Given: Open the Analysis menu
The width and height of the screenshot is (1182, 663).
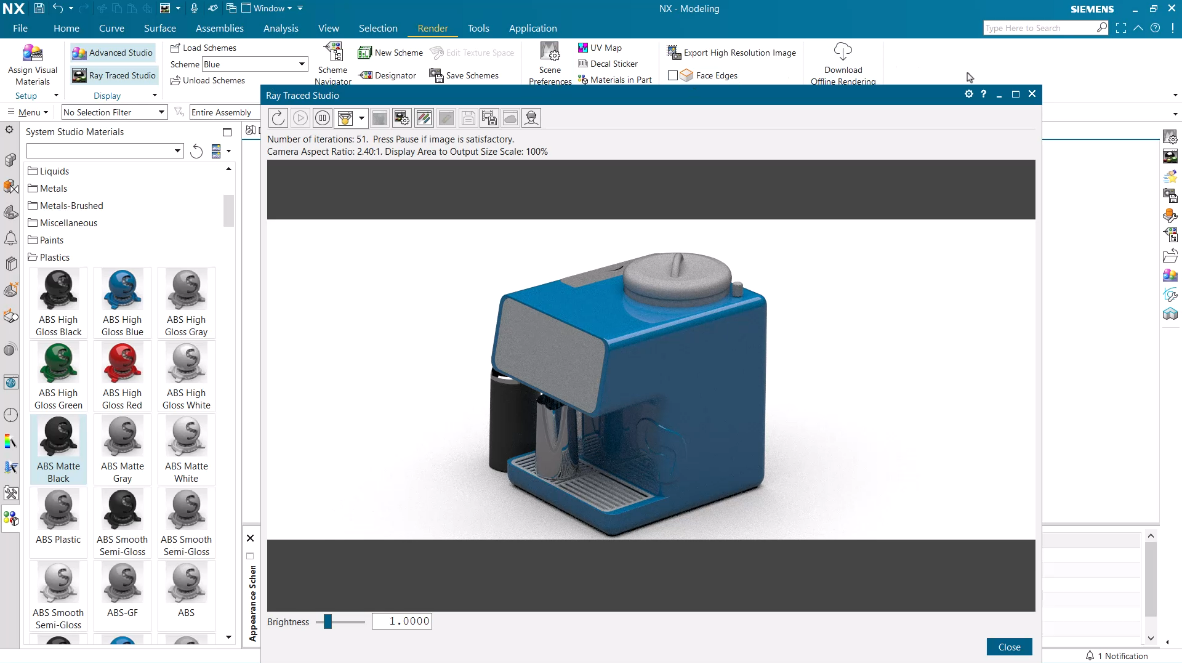Looking at the screenshot, I should point(280,28).
